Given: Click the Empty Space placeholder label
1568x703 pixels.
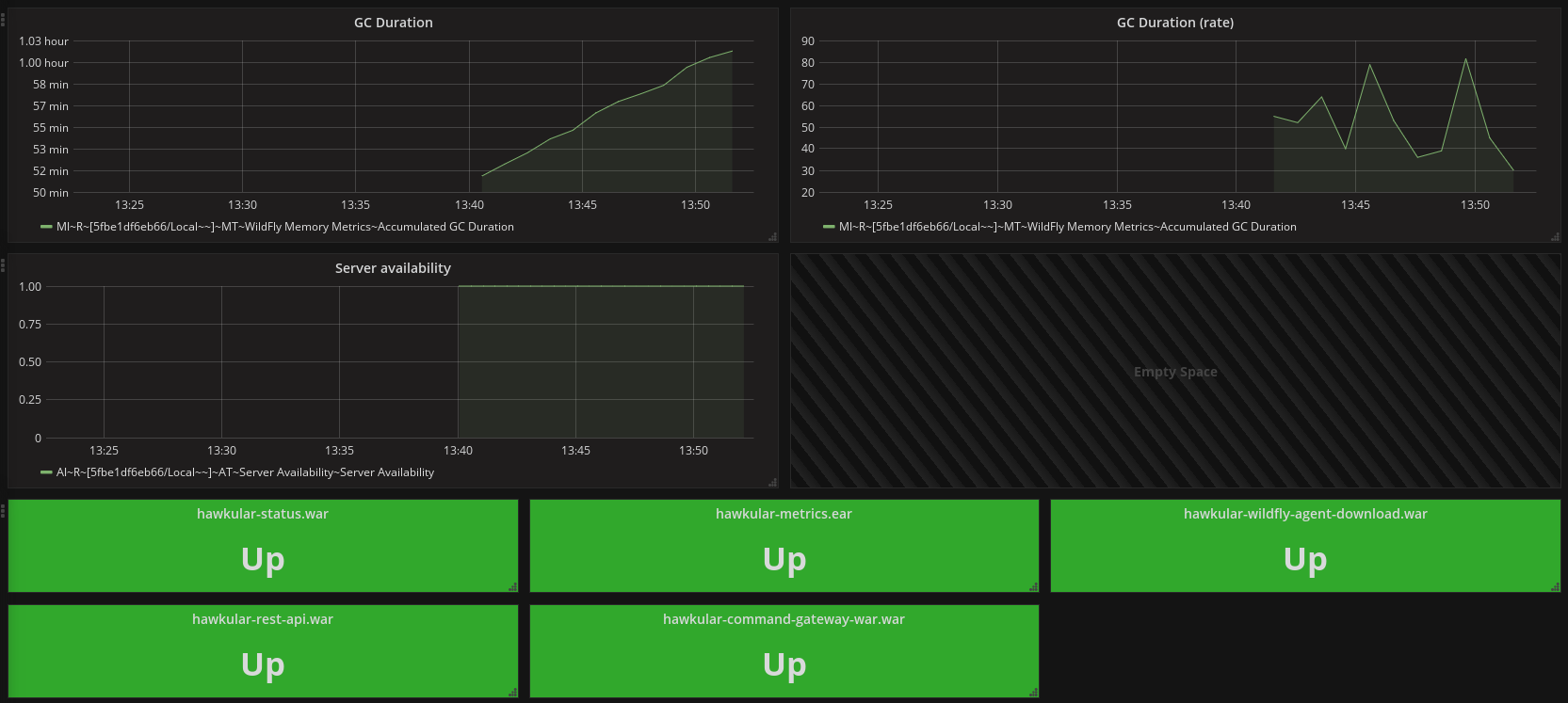Looking at the screenshot, I should (1175, 372).
